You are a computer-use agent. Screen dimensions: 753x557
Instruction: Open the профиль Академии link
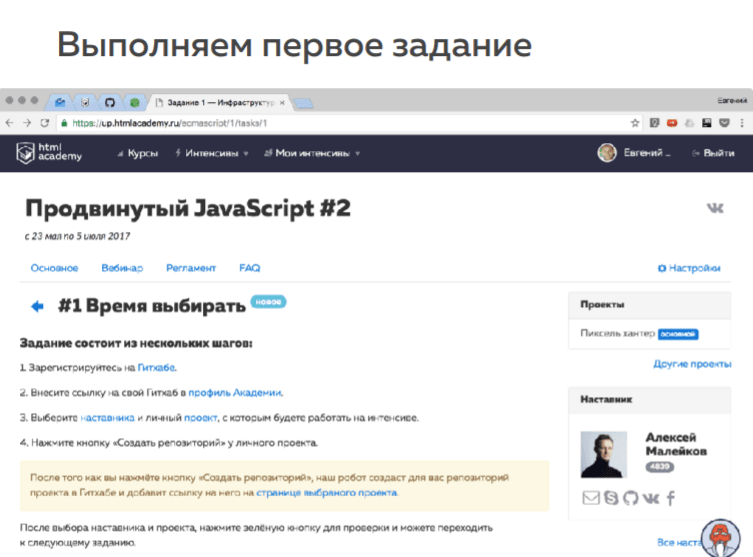(235, 392)
